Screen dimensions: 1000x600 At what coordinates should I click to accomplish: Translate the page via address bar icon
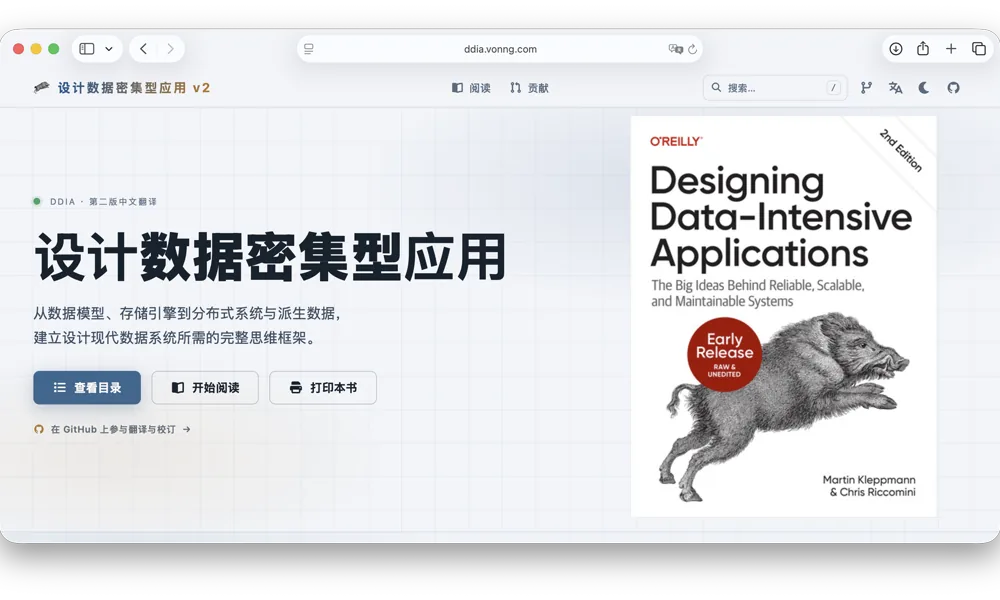click(674, 48)
